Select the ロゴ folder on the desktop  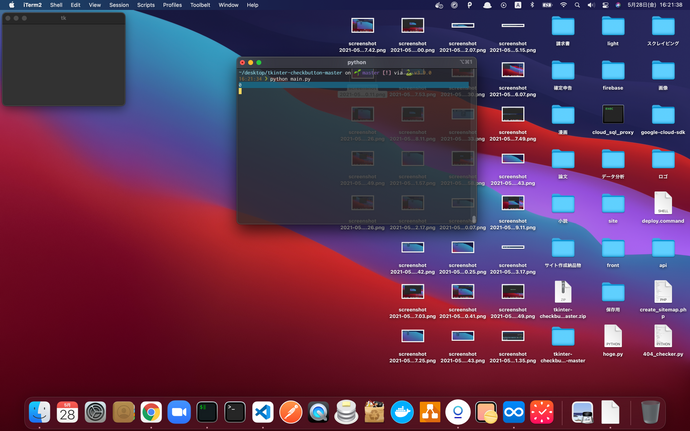tap(663, 160)
